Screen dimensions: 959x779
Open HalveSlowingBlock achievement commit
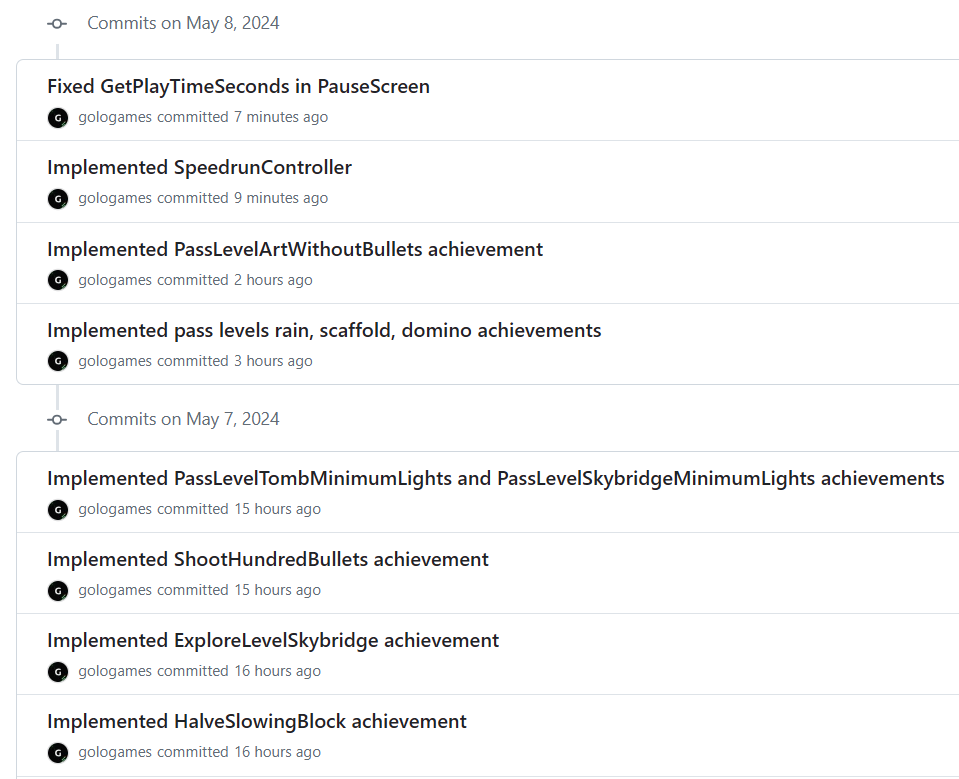(257, 722)
